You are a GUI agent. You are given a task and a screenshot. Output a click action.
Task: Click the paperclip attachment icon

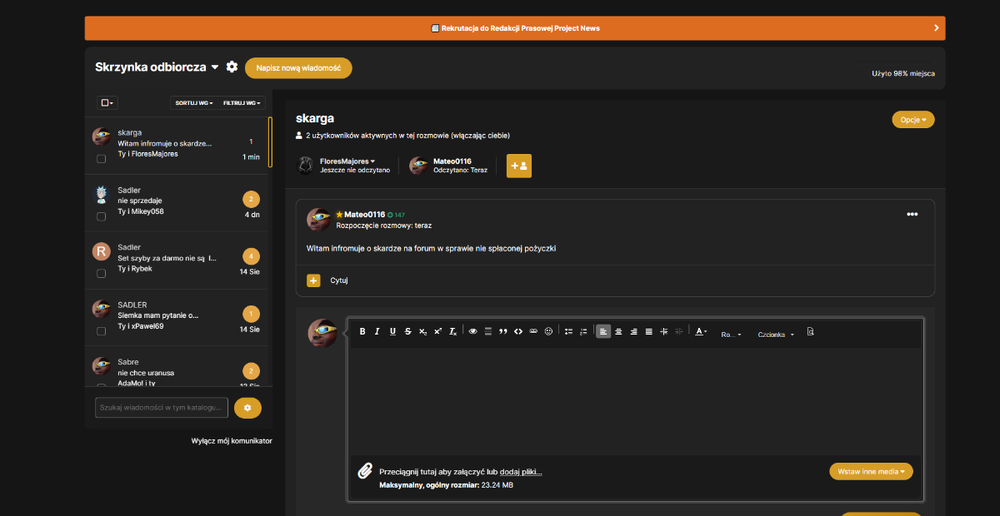(x=364, y=472)
